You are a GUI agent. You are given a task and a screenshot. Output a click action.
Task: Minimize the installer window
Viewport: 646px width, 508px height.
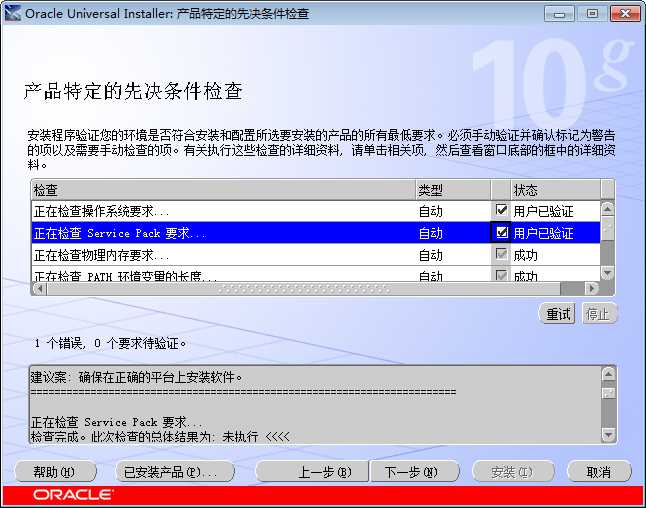click(x=559, y=14)
